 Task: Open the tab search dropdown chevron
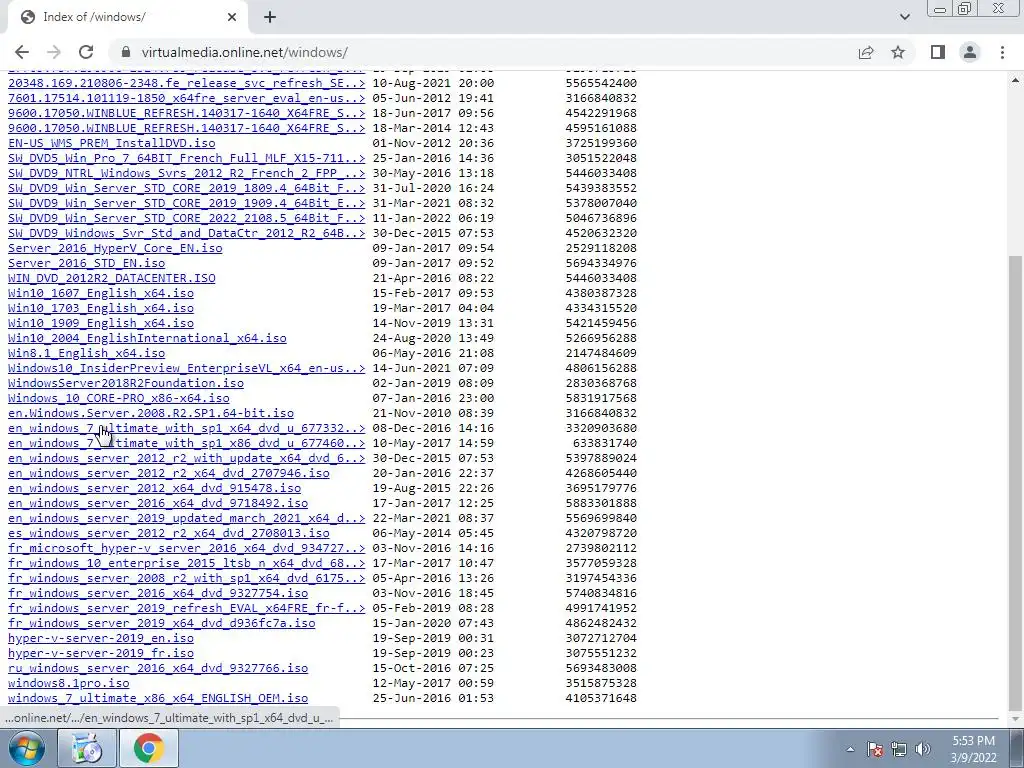pyautogui.click(x=904, y=17)
